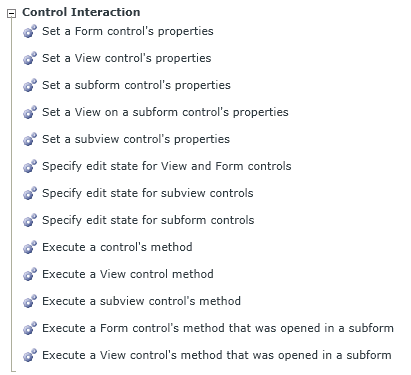Choose Execute a View control method
This screenshot has width=411, height=375.
(128, 274)
